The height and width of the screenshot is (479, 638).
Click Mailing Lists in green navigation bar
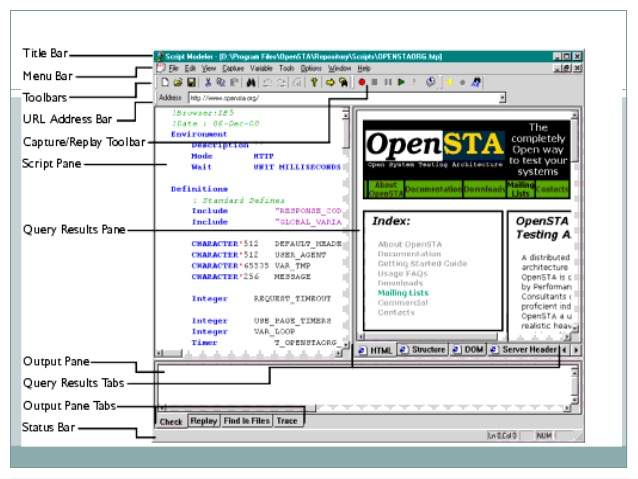point(520,189)
